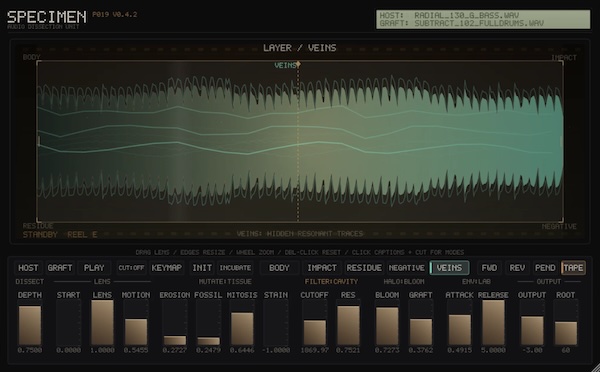600x372 pixels.
Task: Select the BODY layer tab
Action: [x=279, y=268]
